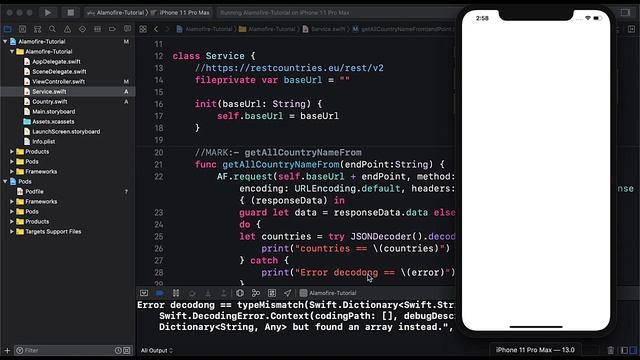This screenshot has height=360, width=640.
Task: Open the Test navigator diamond icon
Action: 82,29
